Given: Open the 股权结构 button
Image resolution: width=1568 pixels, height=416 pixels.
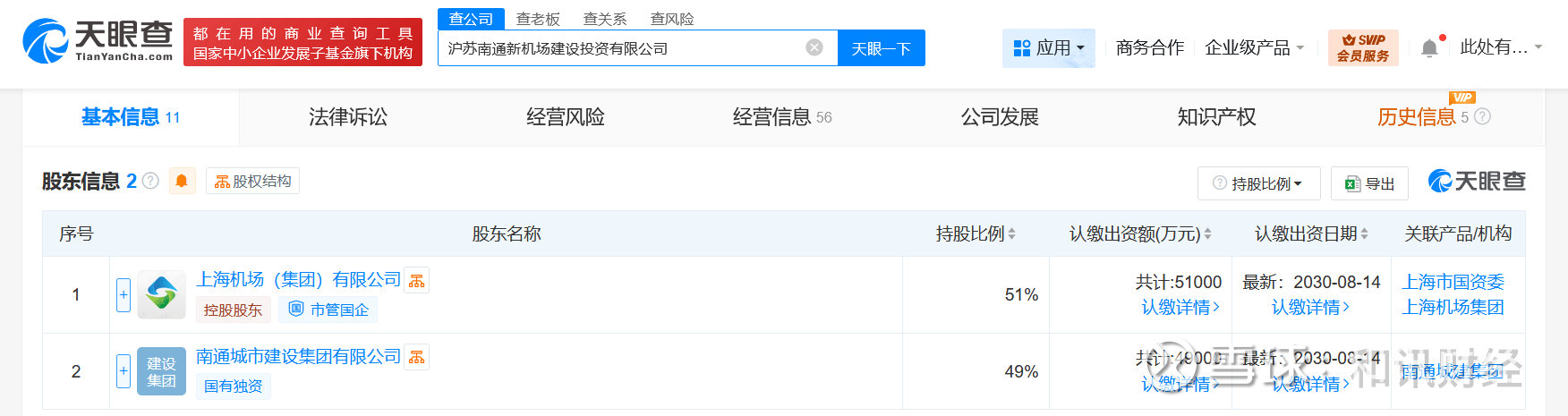Looking at the screenshot, I should [252, 181].
